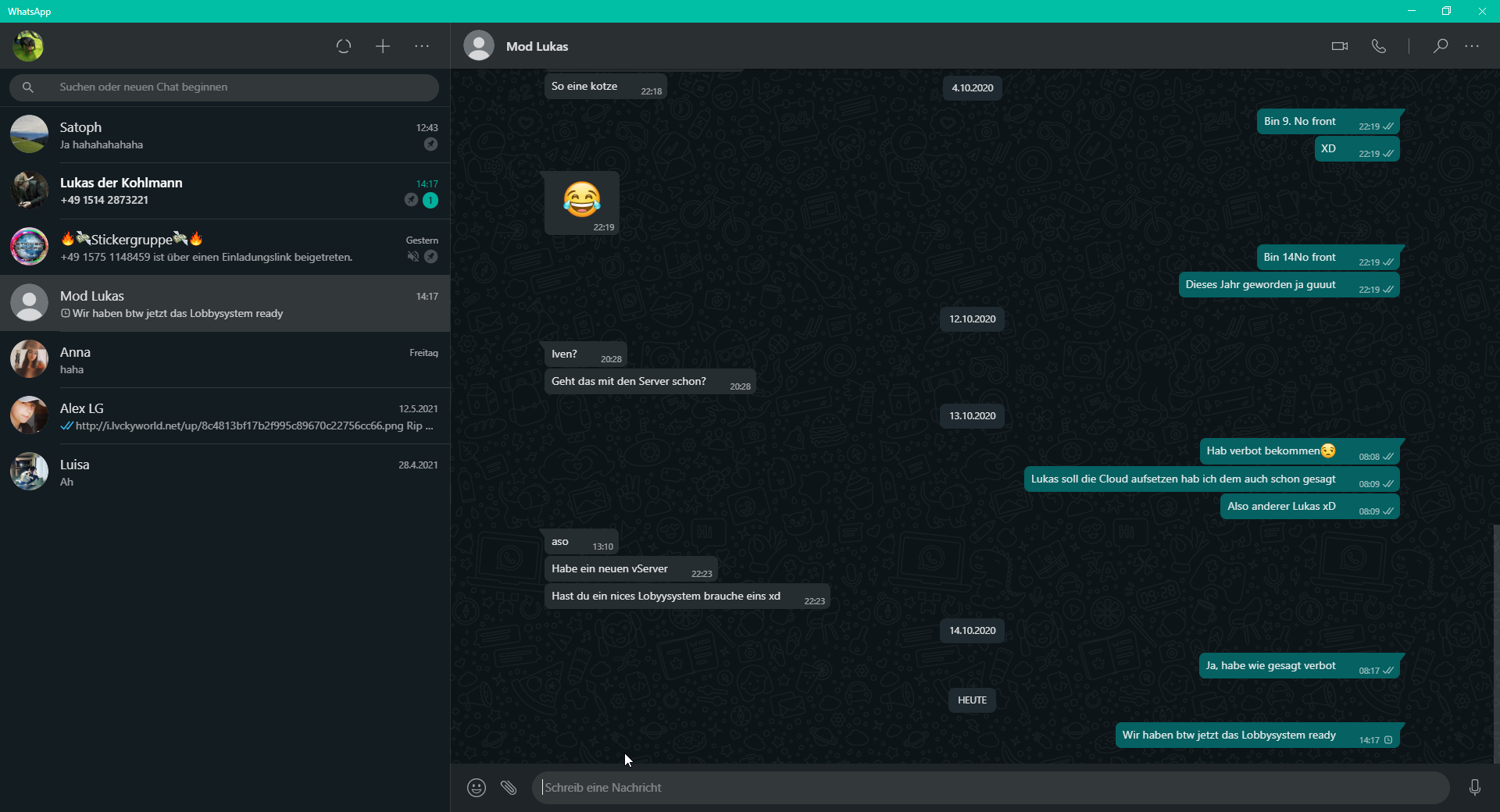Image resolution: width=1500 pixels, height=812 pixels.
Task: Start a video call with Mod Lukas
Action: (x=1339, y=46)
